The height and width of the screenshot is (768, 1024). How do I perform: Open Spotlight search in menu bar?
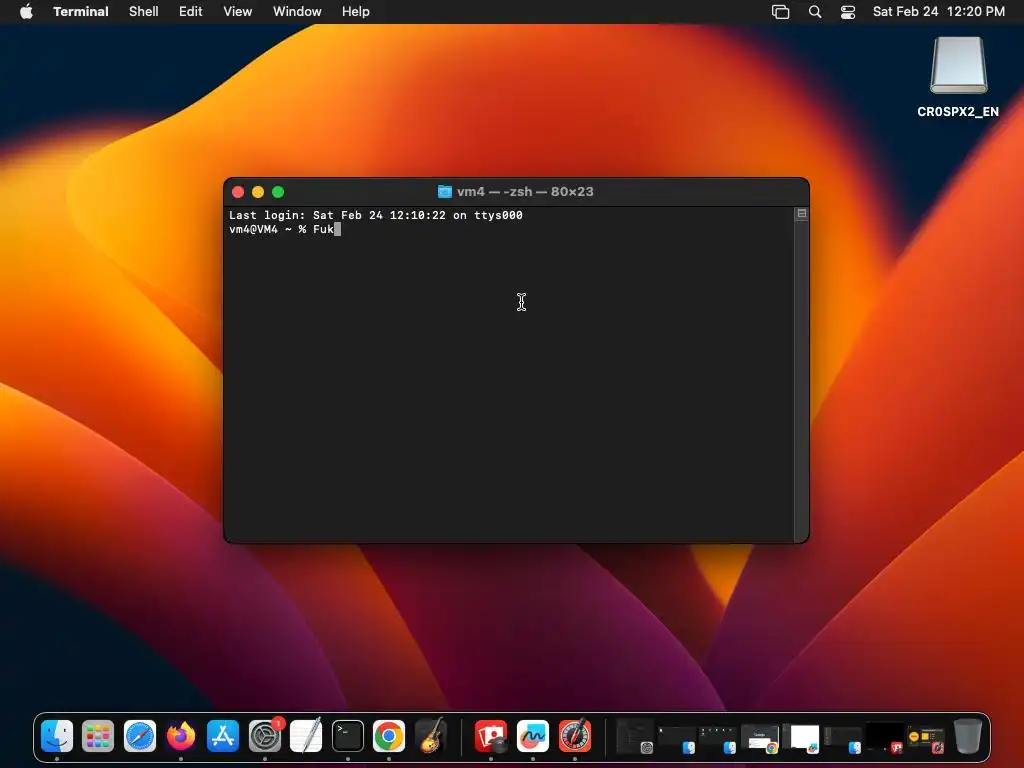coord(815,11)
